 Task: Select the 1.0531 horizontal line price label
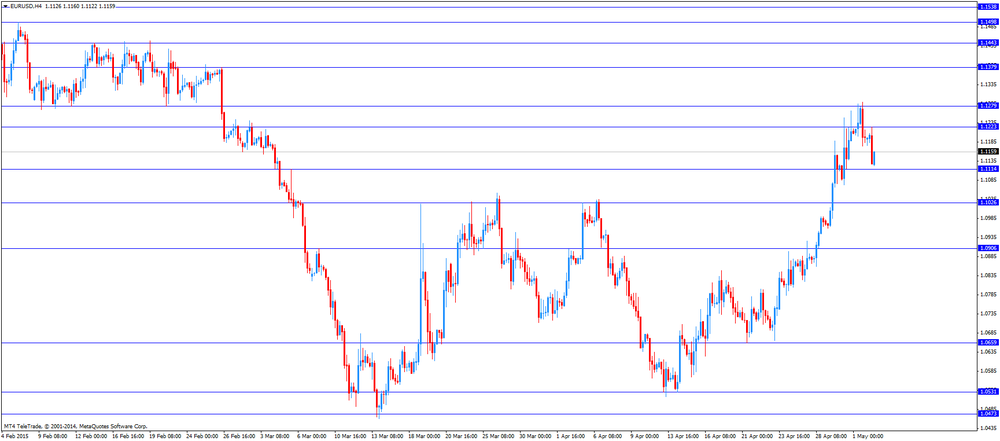987,392
